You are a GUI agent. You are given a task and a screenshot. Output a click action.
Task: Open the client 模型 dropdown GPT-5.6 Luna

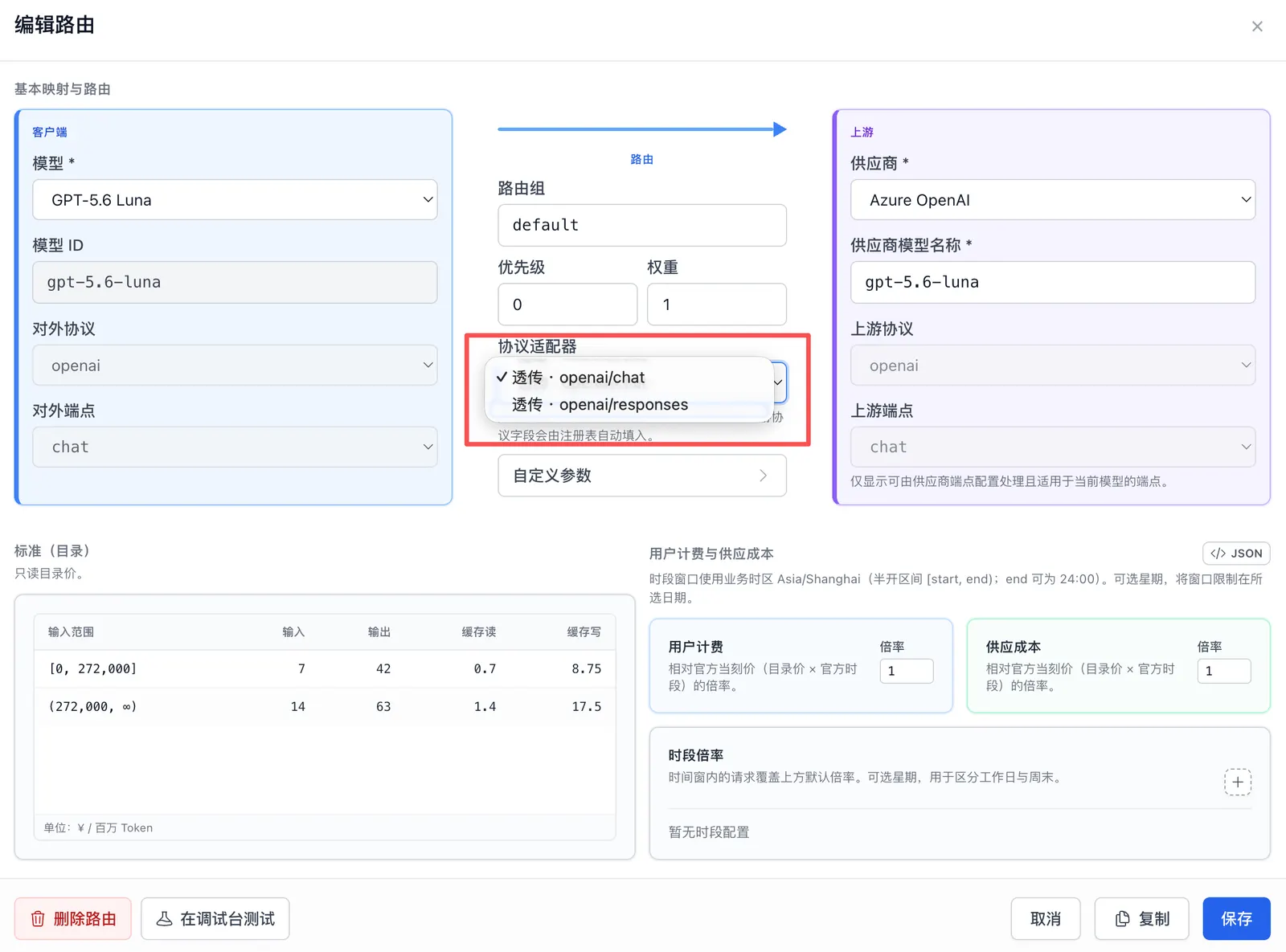tap(235, 200)
